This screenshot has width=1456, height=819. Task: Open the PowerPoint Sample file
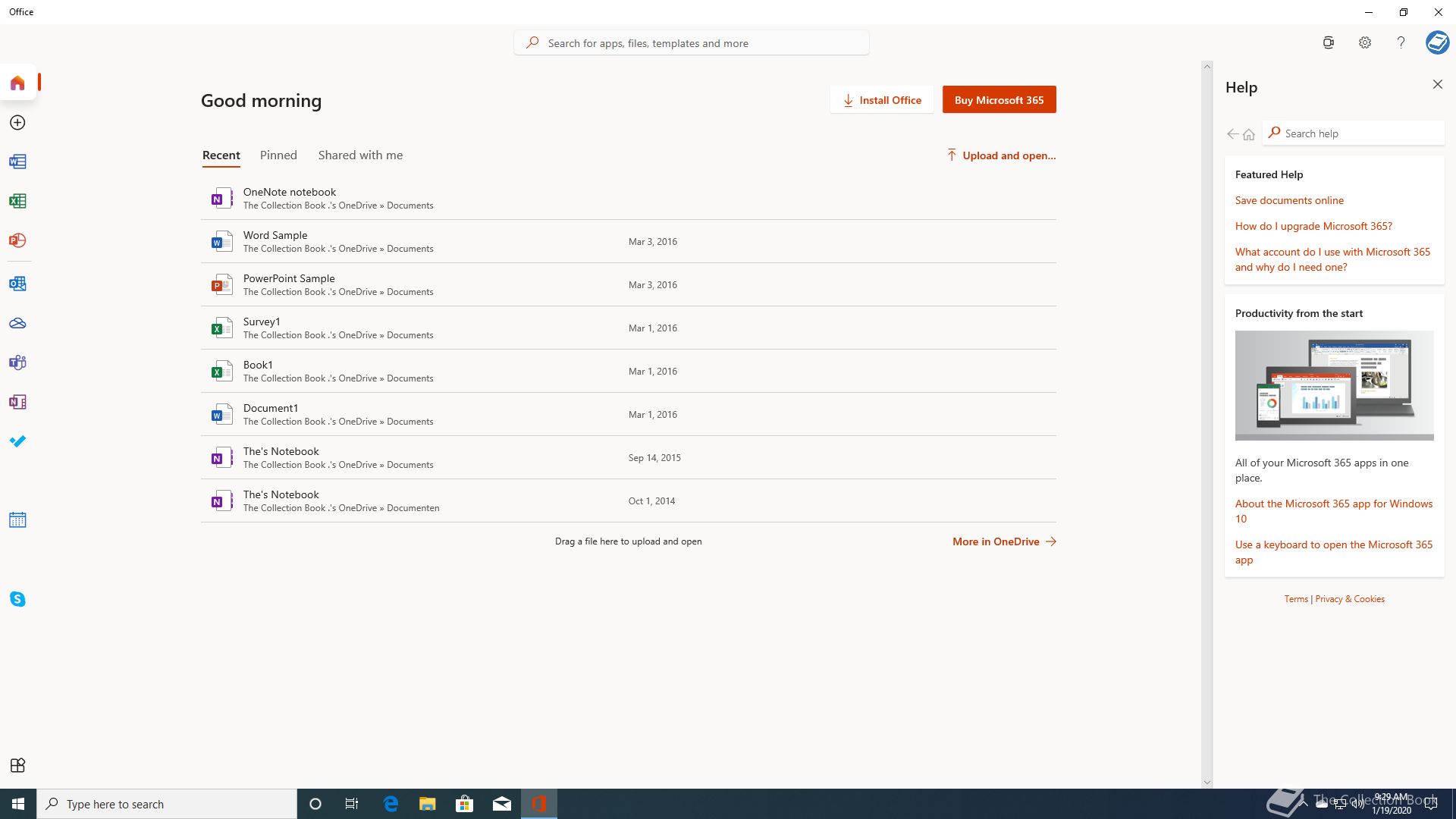click(628, 284)
